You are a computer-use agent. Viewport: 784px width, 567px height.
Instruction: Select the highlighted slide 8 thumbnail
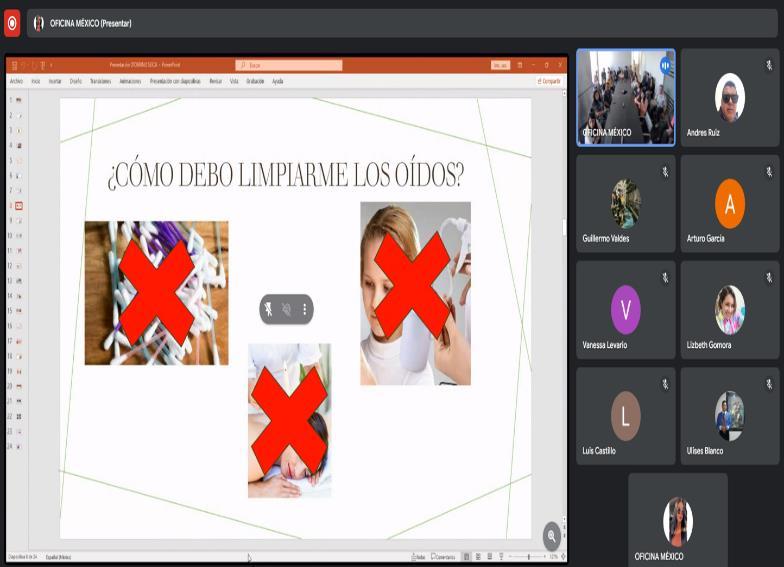tap(18, 206)
